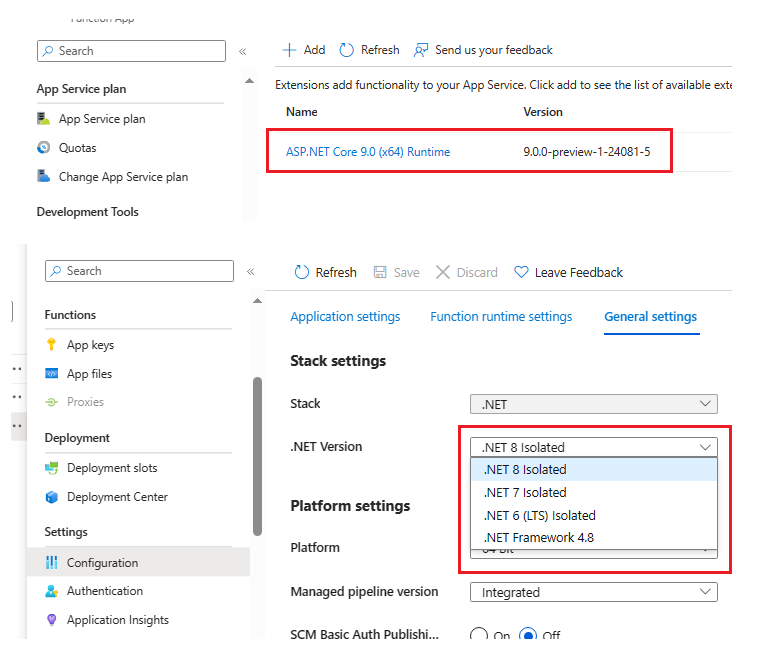
Task: Click the Name column header
Action: 301,112
